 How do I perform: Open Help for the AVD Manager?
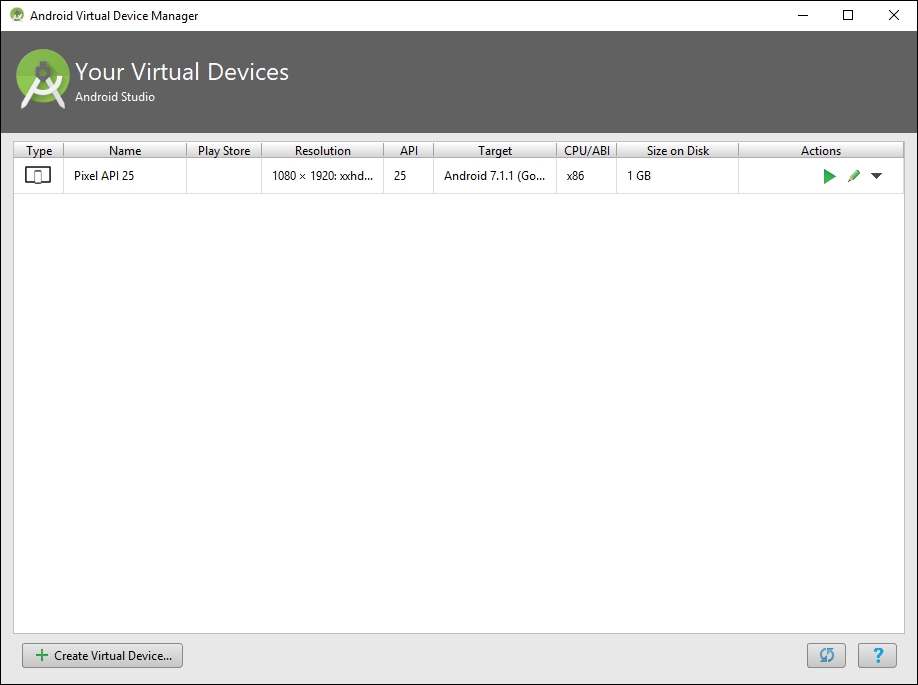click(x=877, y=655)
